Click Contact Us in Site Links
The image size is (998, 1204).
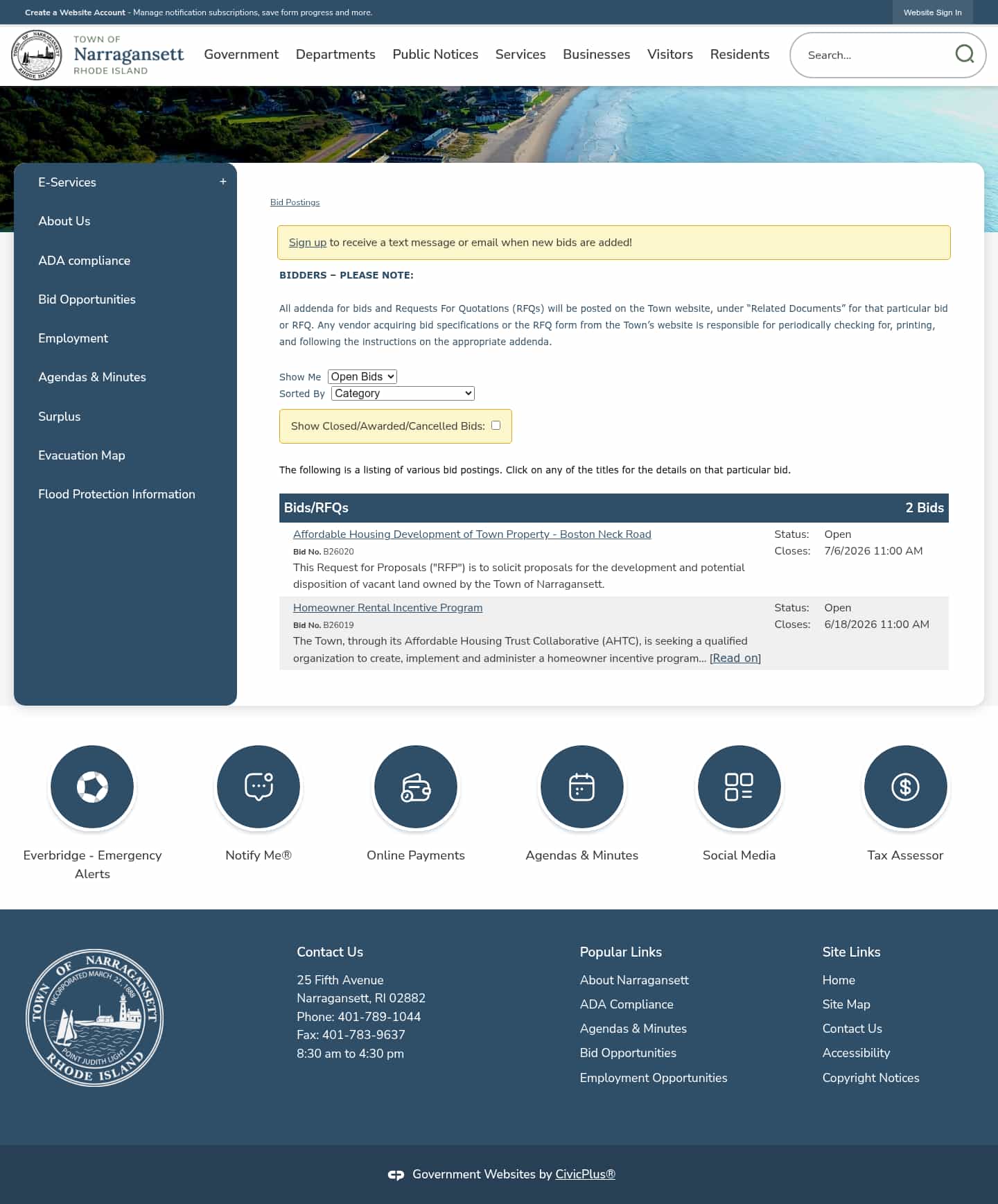point(852,1029)
